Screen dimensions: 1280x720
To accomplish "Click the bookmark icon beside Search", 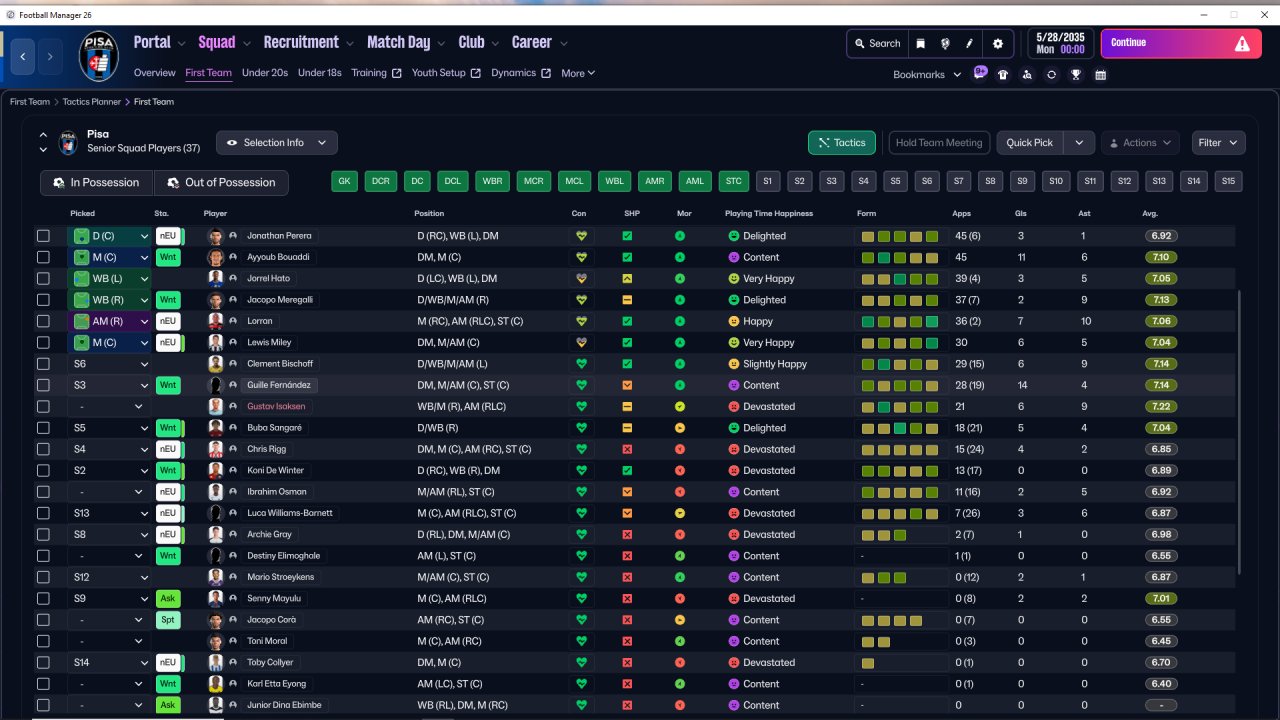I will click(x=921, y=44).
